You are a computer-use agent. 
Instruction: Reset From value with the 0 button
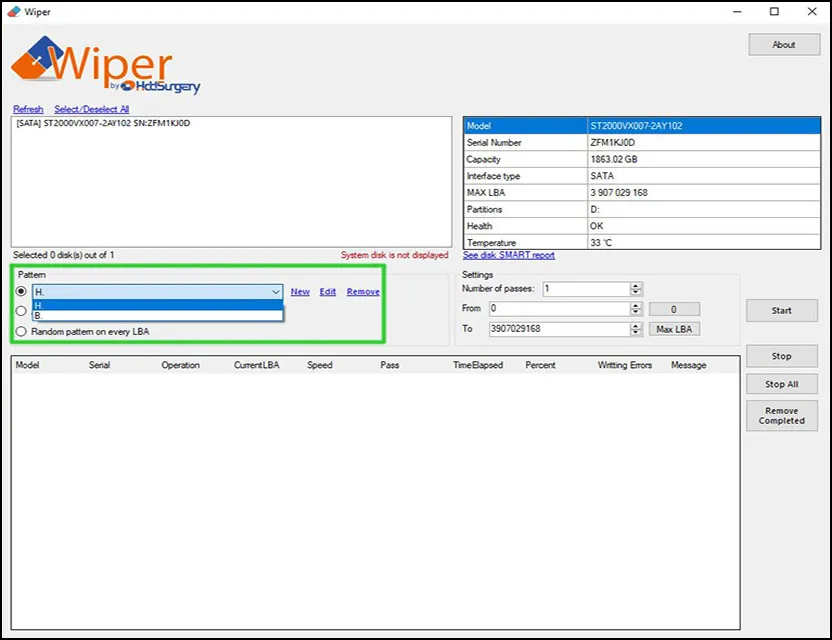click(674, 309)
